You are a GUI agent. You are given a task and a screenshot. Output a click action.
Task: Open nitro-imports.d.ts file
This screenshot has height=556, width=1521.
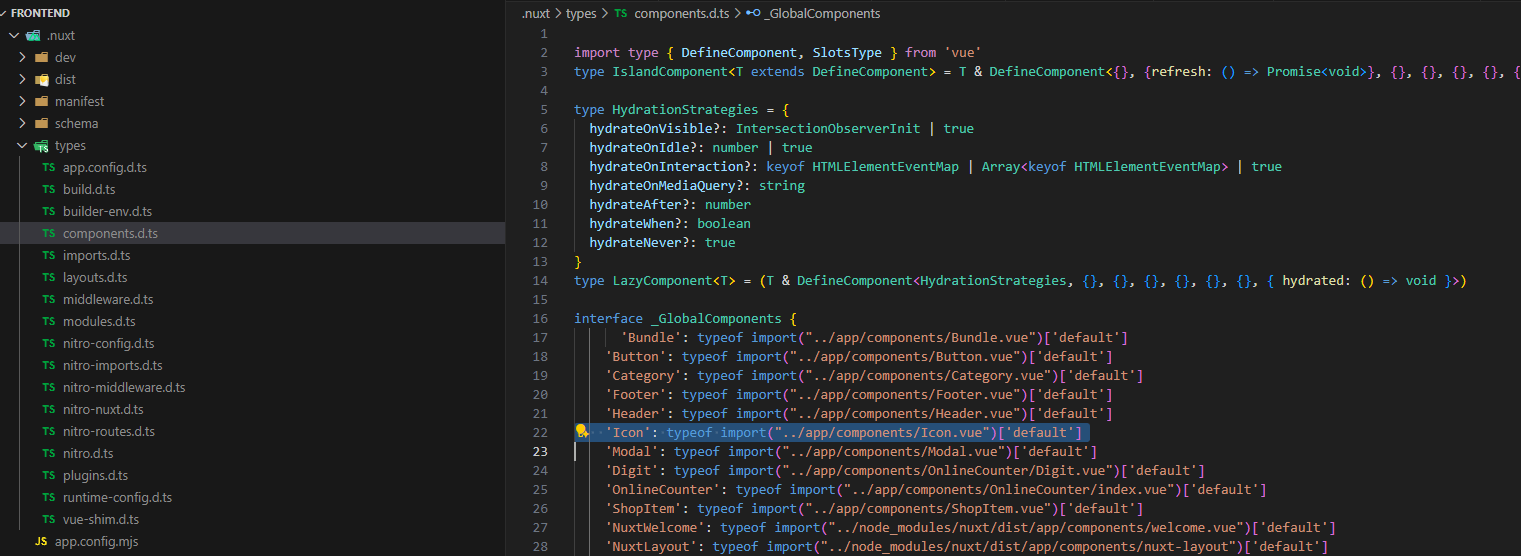point(113,365)
